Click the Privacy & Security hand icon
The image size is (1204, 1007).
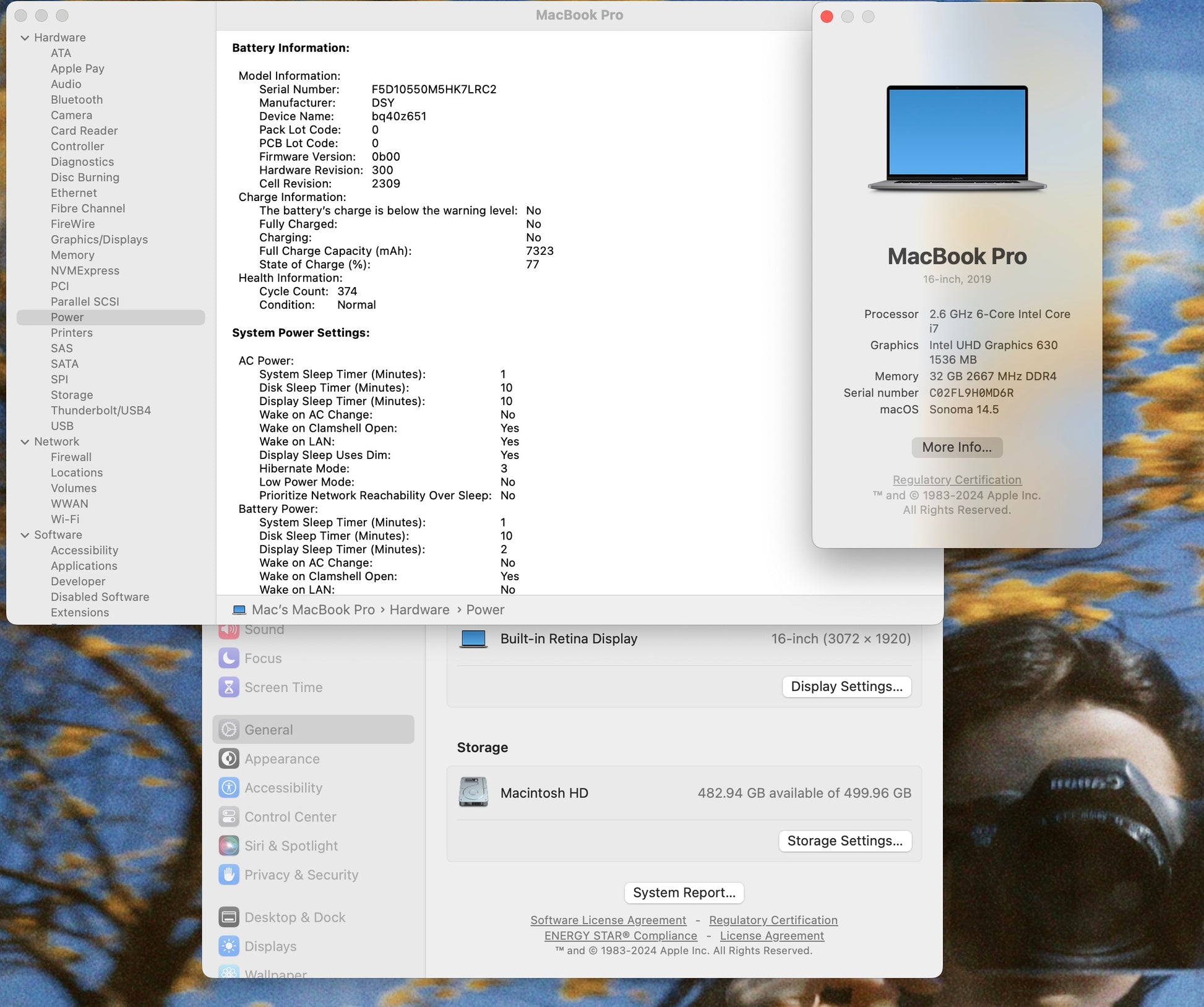229,875
